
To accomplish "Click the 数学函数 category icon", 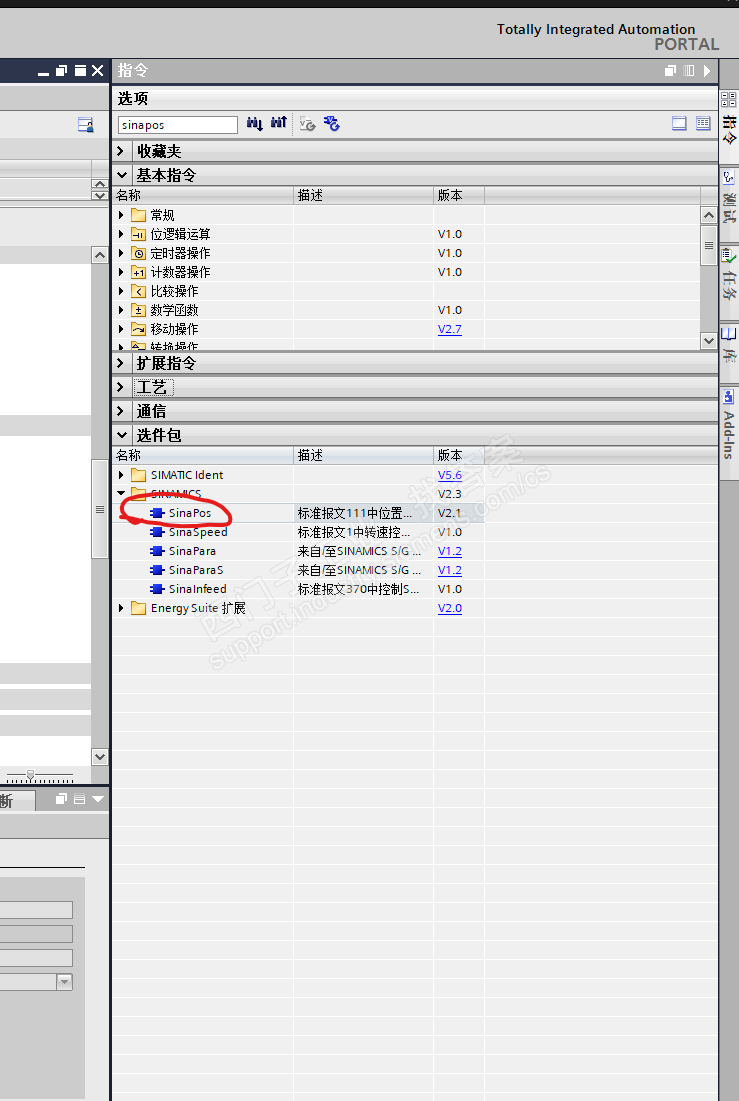I will point(138,310).
